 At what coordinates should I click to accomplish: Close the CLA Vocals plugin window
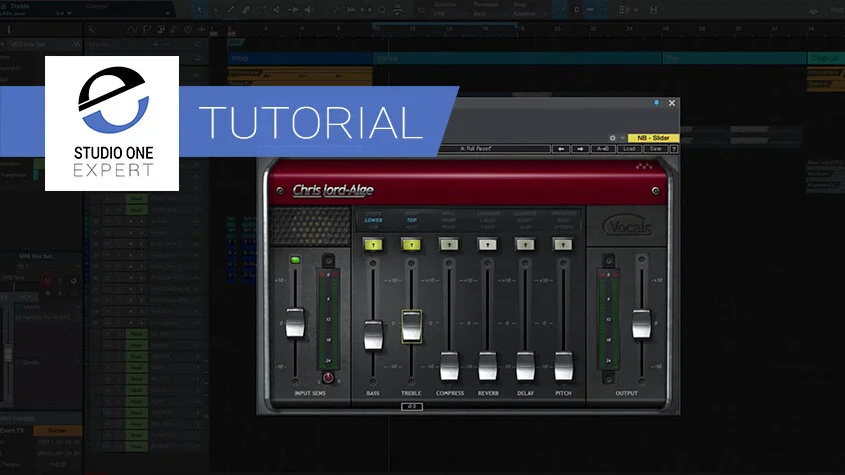671,103
